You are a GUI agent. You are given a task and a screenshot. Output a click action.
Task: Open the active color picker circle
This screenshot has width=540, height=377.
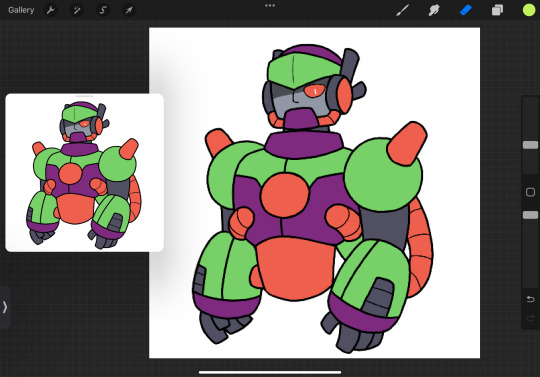529,10
